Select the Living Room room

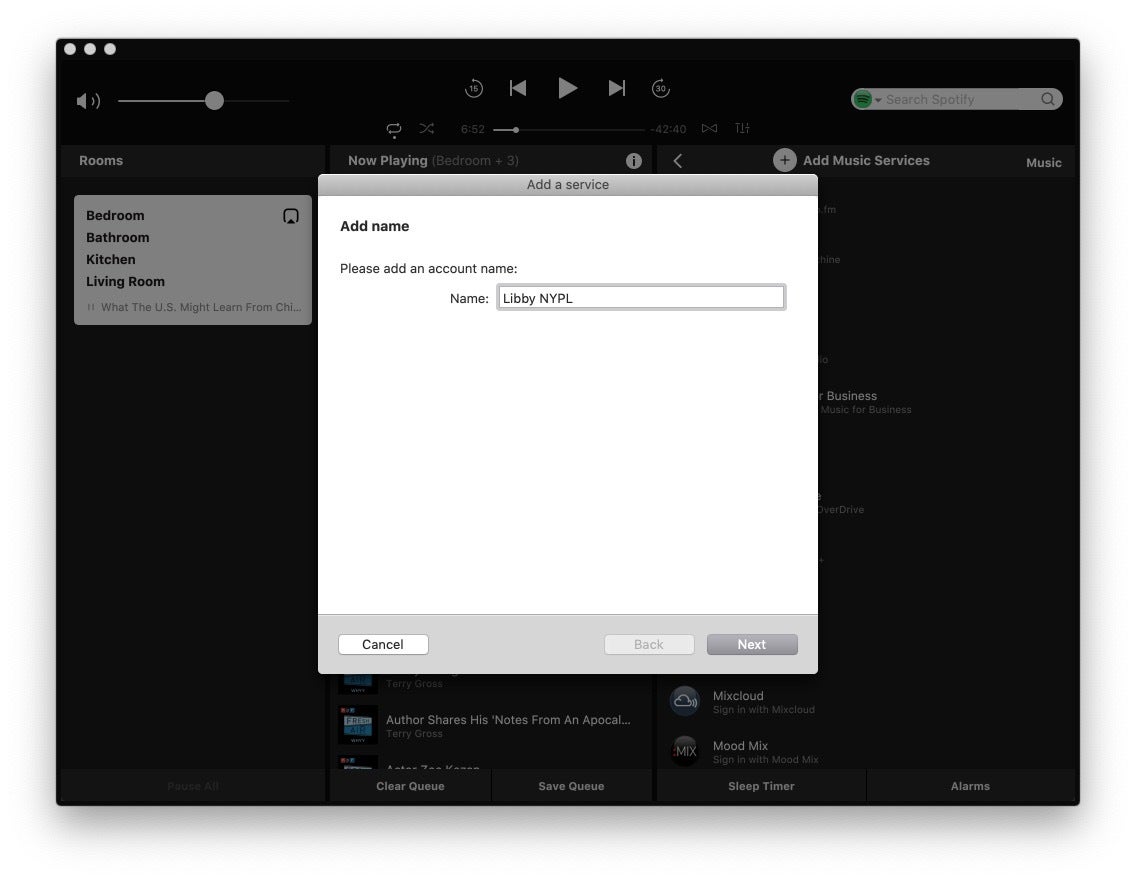tap(125, 282)
